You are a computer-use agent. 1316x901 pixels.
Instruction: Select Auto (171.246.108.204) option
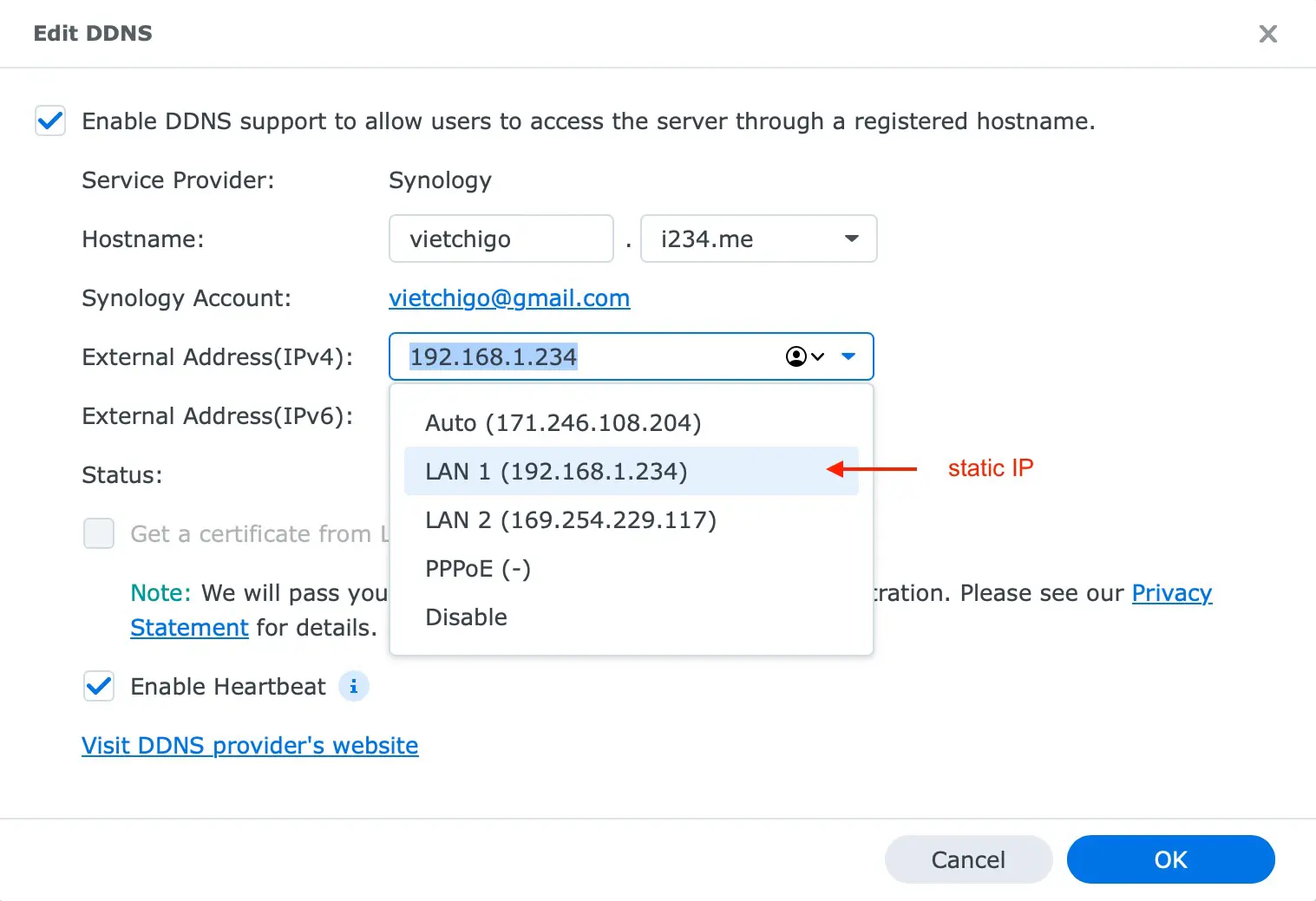(x=563, y=423)
